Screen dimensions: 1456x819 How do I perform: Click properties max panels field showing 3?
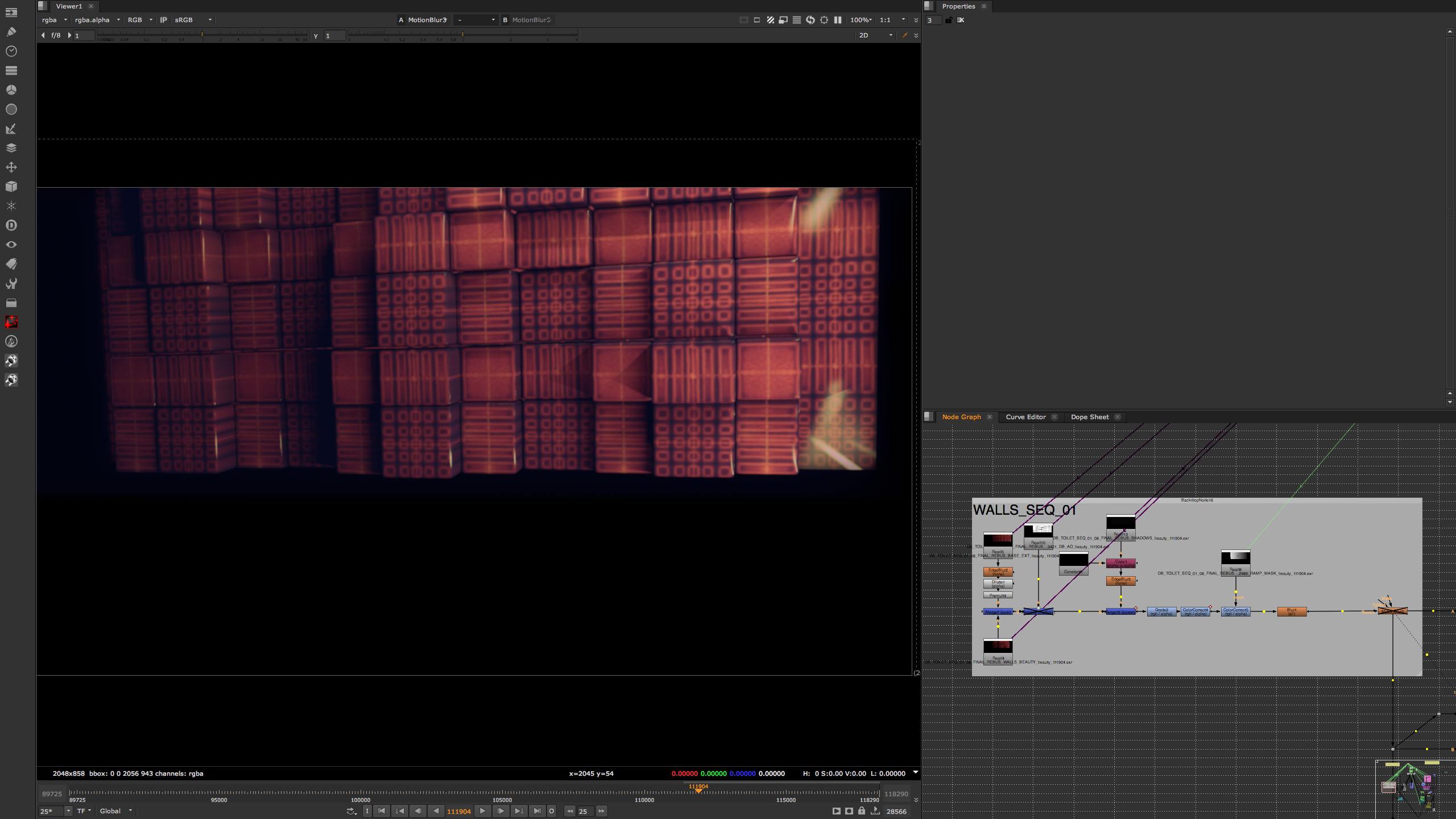coord(933,20)
